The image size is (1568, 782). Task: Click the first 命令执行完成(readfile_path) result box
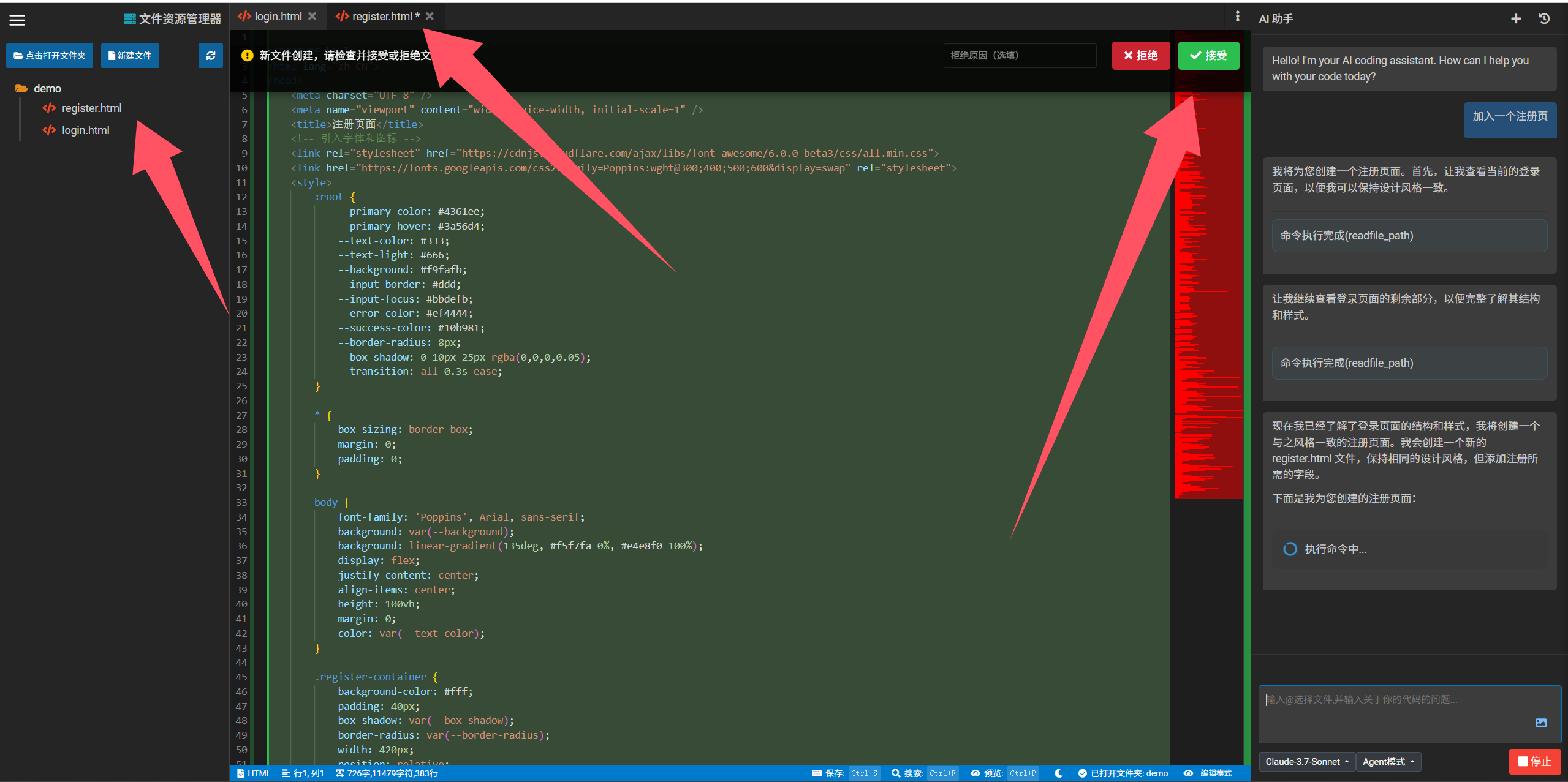[x=1409, y=236]
